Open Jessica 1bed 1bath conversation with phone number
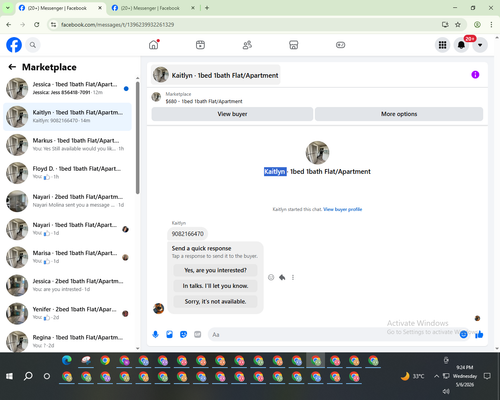This screenshot has height=400, width=500. (x=67, y=89)
